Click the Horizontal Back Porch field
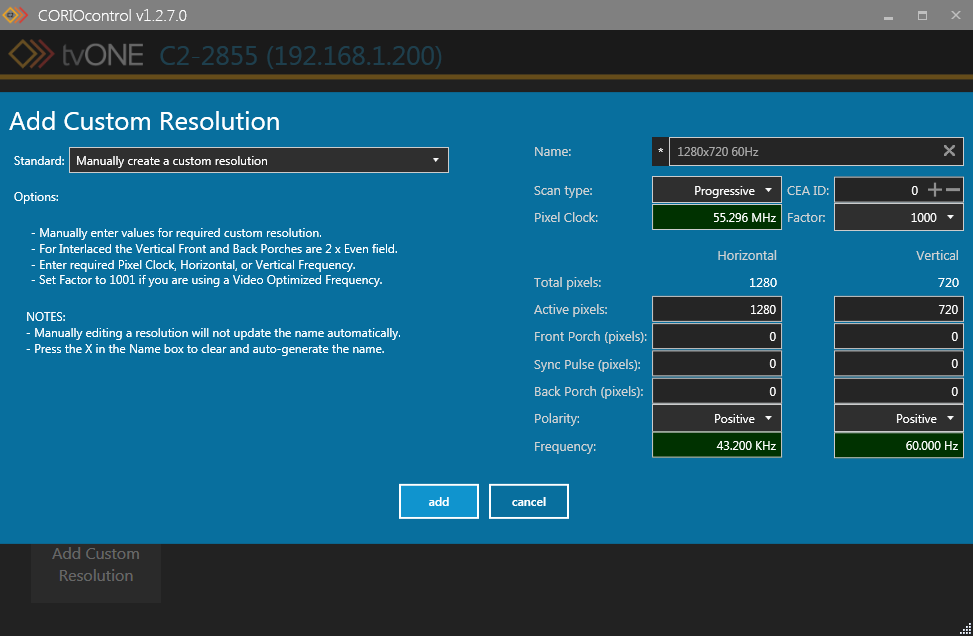The height and width of the screenshot is (636, 973). [x=717, y=391]
